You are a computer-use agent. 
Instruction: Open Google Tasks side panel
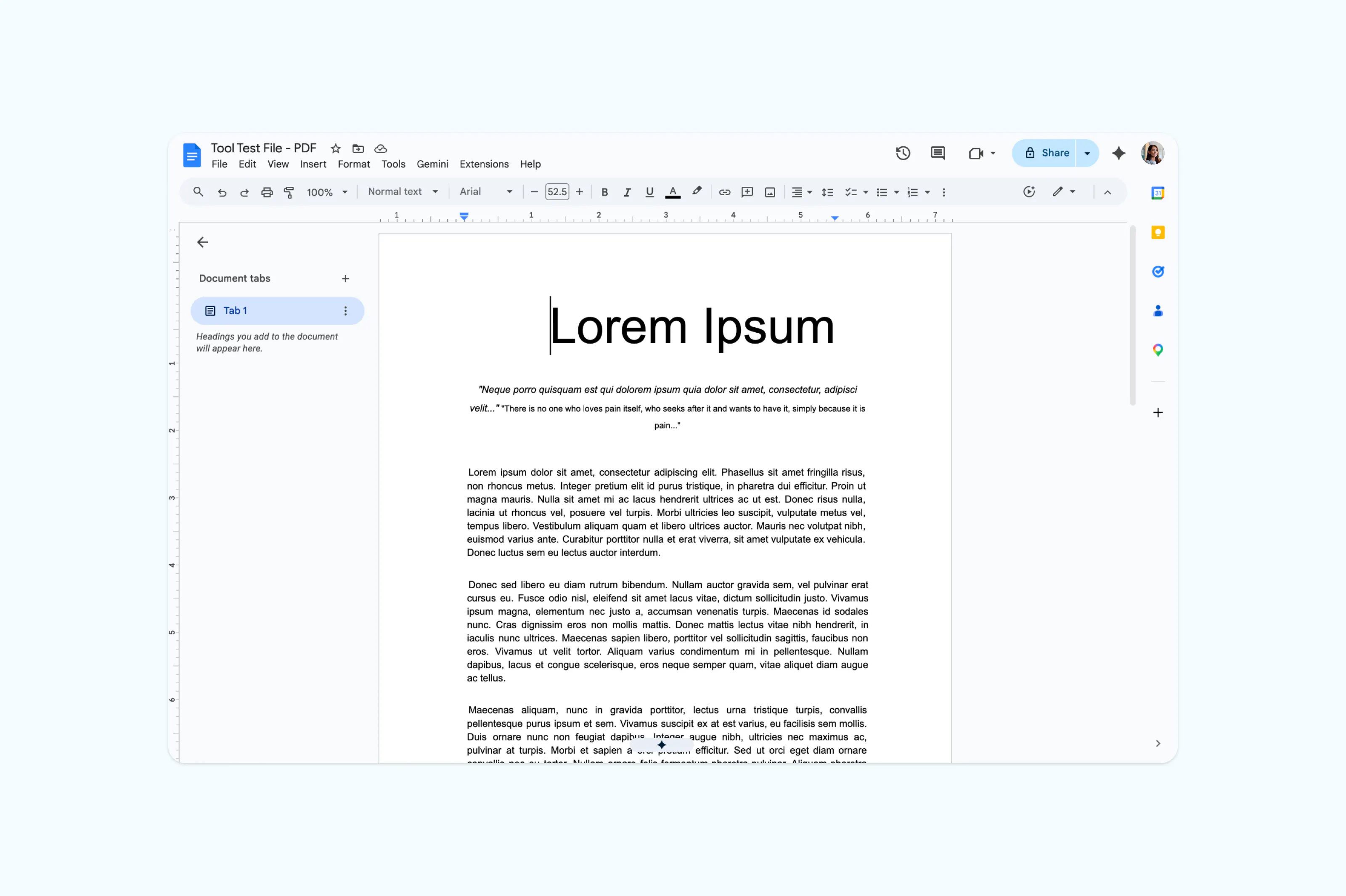point(1158,271)
